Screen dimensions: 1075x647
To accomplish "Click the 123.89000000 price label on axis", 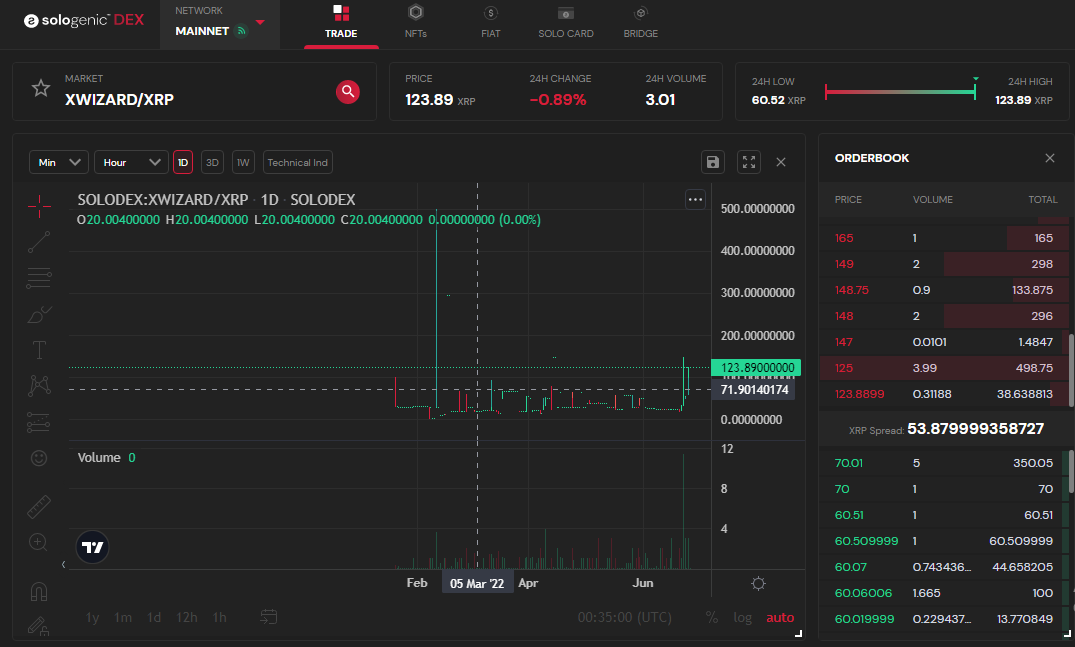I will pos(756,368).
